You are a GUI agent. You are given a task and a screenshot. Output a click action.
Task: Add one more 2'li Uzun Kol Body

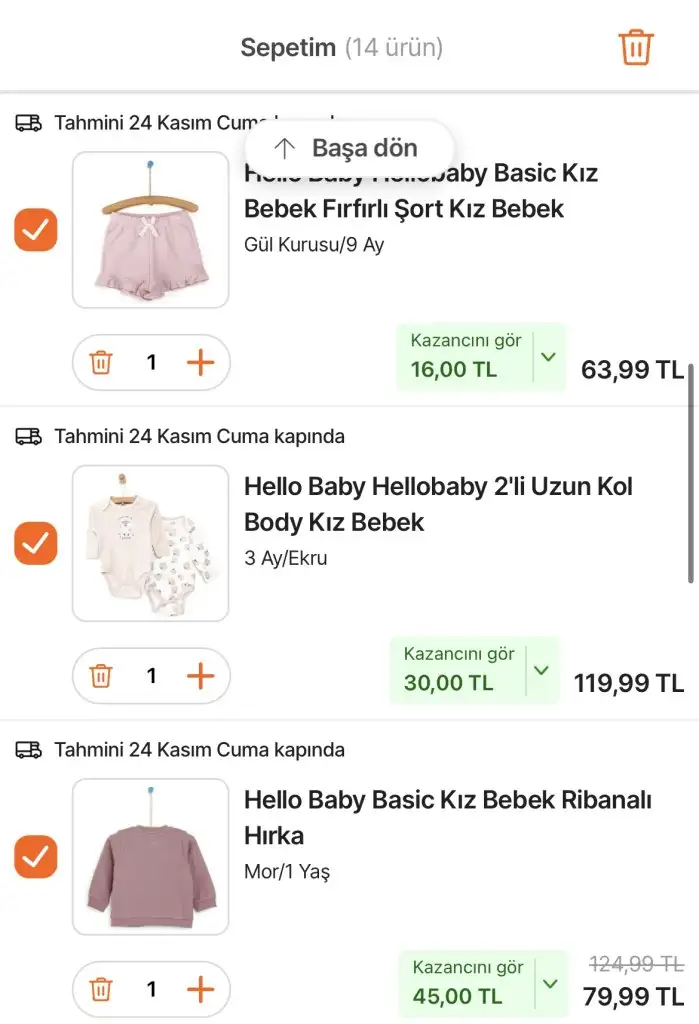tap(201, 676)
